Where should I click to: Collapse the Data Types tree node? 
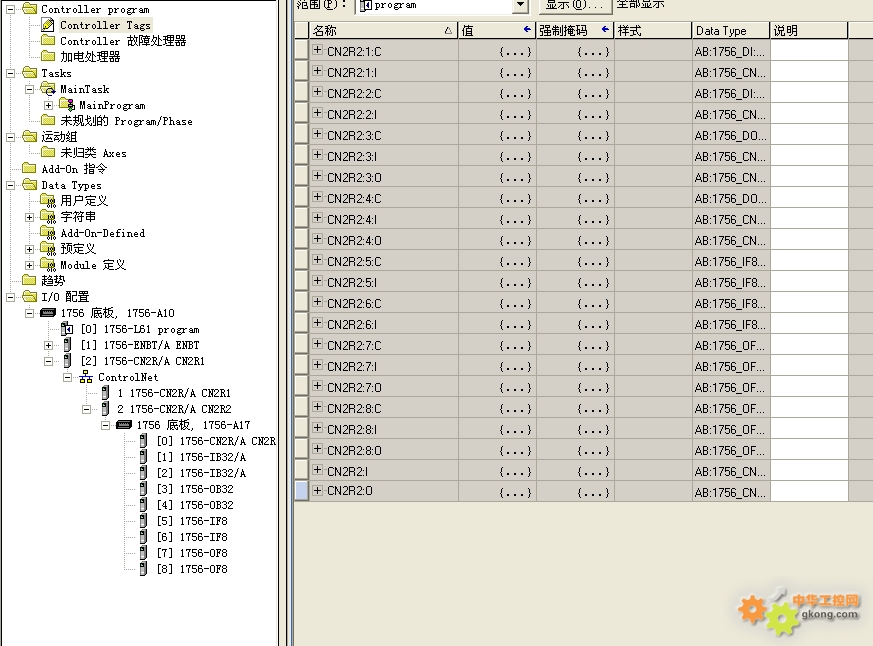click(x=11, y=185)
